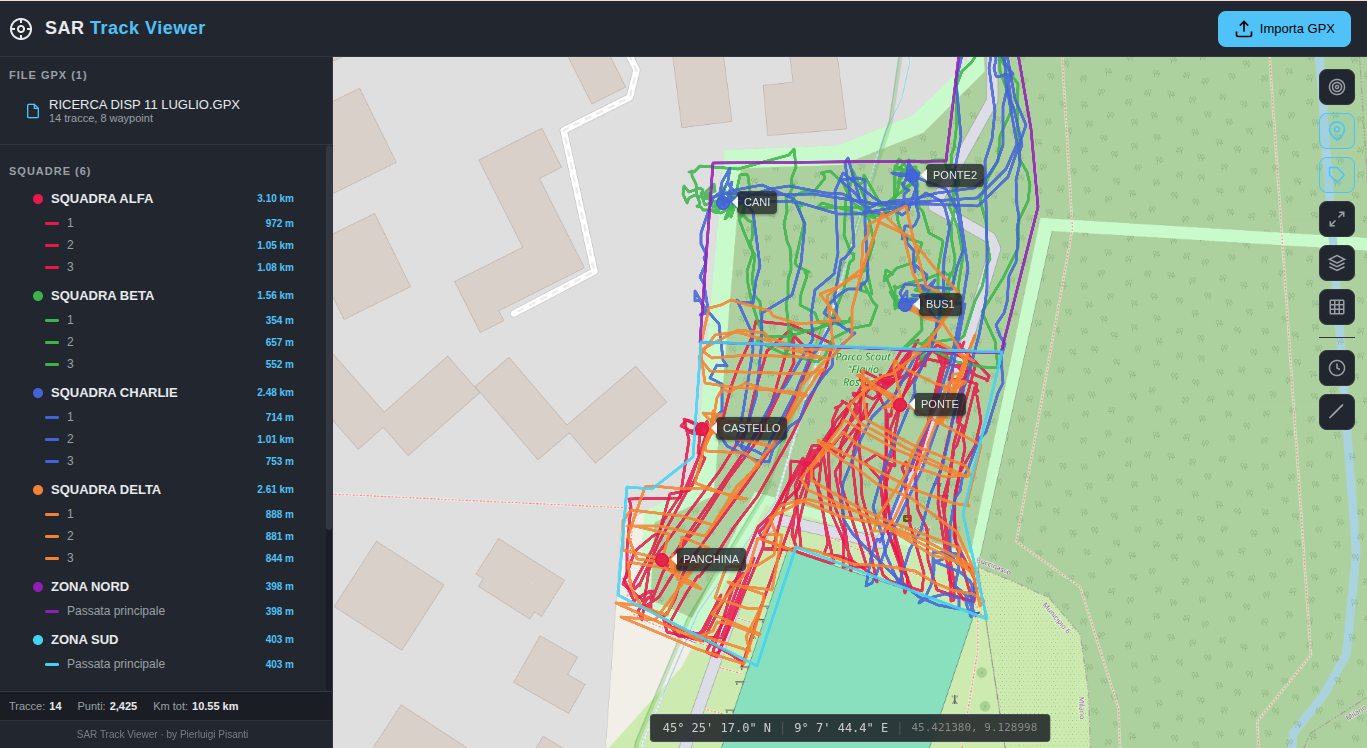This screenshot has width=1367, height=748.
Task: Click the SQUADRA ALFA 3.10 km total
Action: click(x=275, y=199)
